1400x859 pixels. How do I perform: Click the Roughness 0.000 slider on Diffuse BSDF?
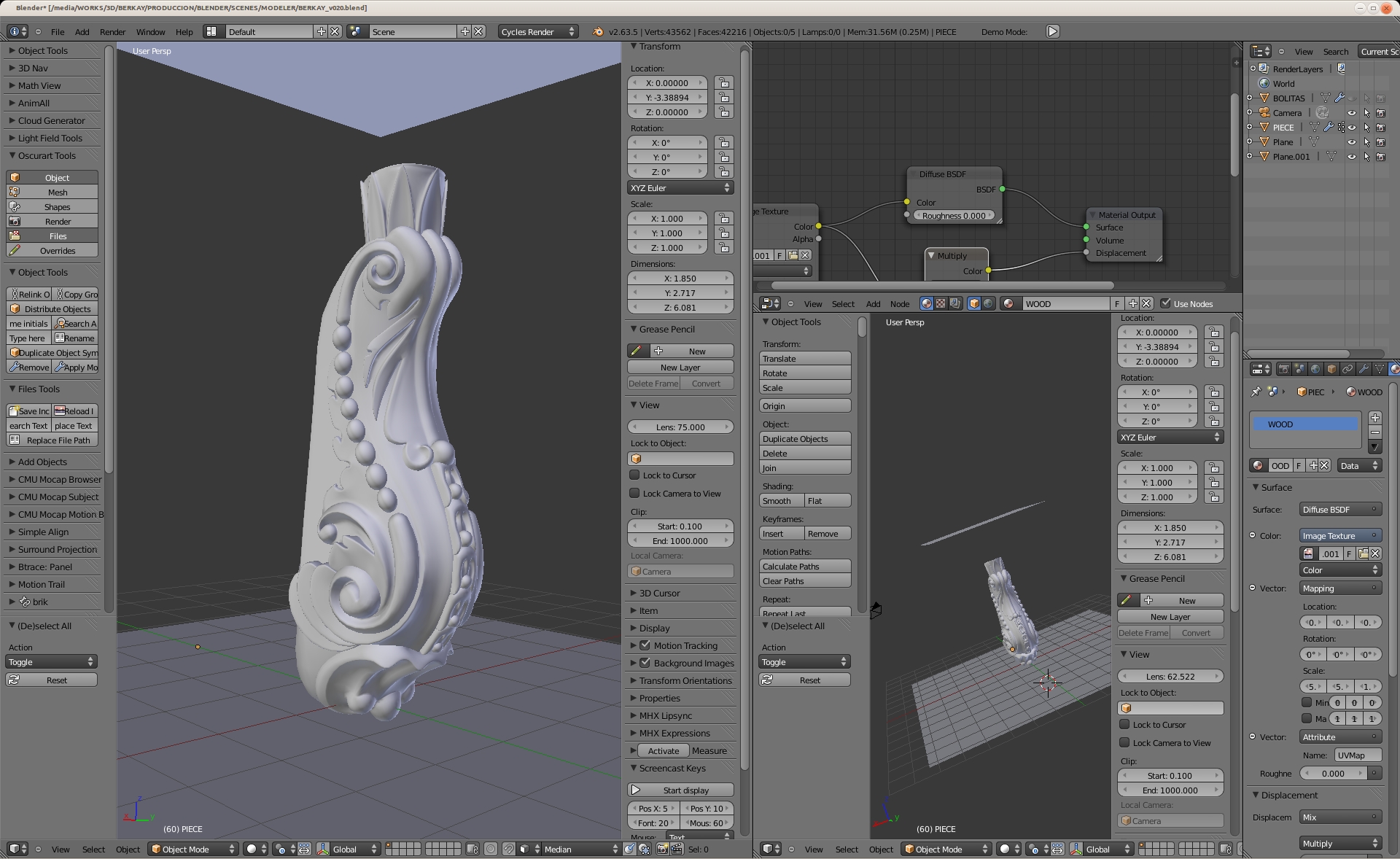pos(953,216)
